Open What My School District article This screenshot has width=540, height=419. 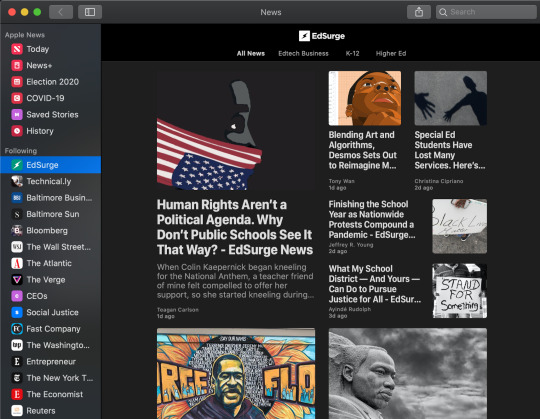(x=375, y=284)
